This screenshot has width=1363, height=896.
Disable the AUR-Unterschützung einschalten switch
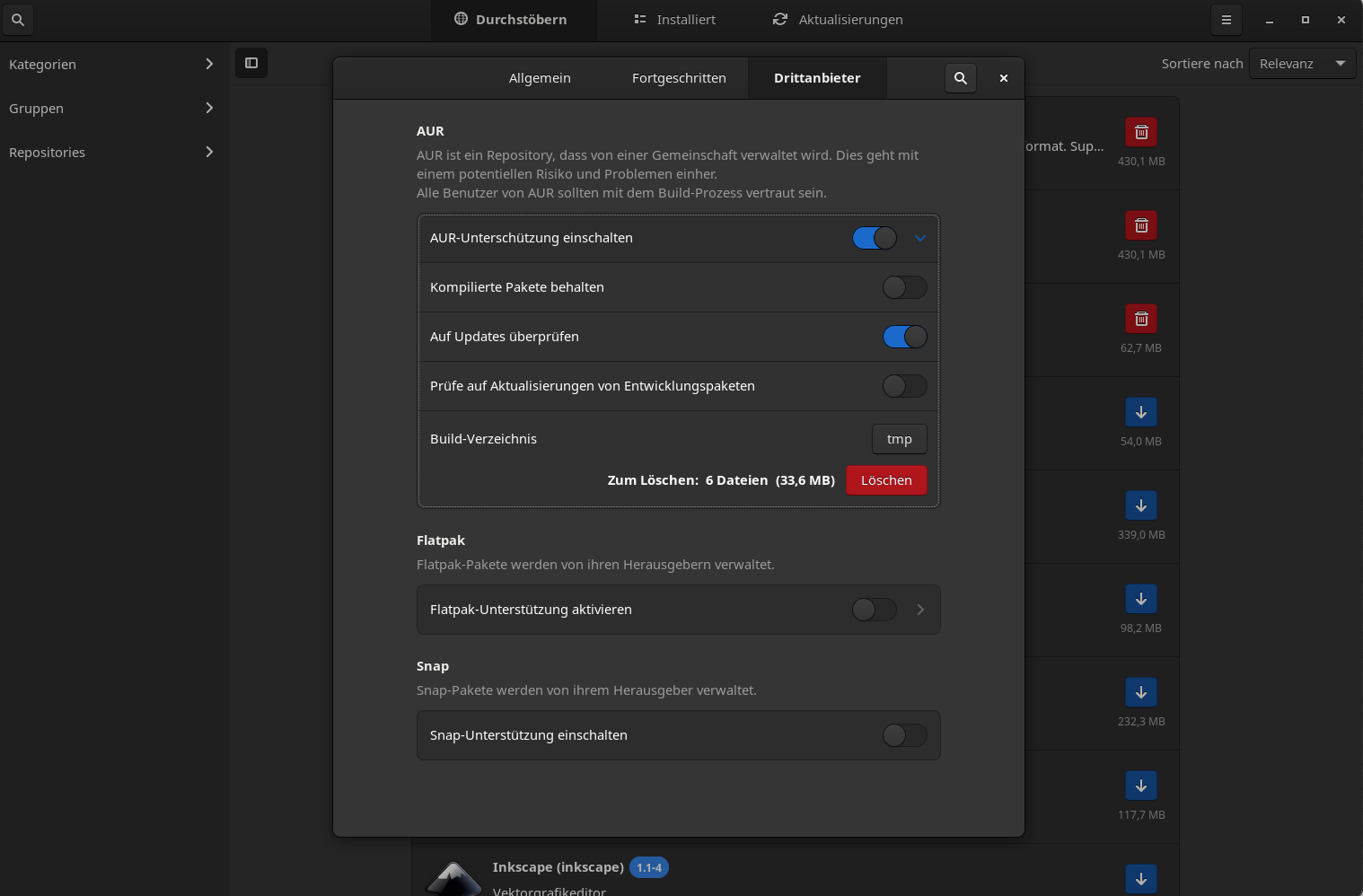(874, 238)
